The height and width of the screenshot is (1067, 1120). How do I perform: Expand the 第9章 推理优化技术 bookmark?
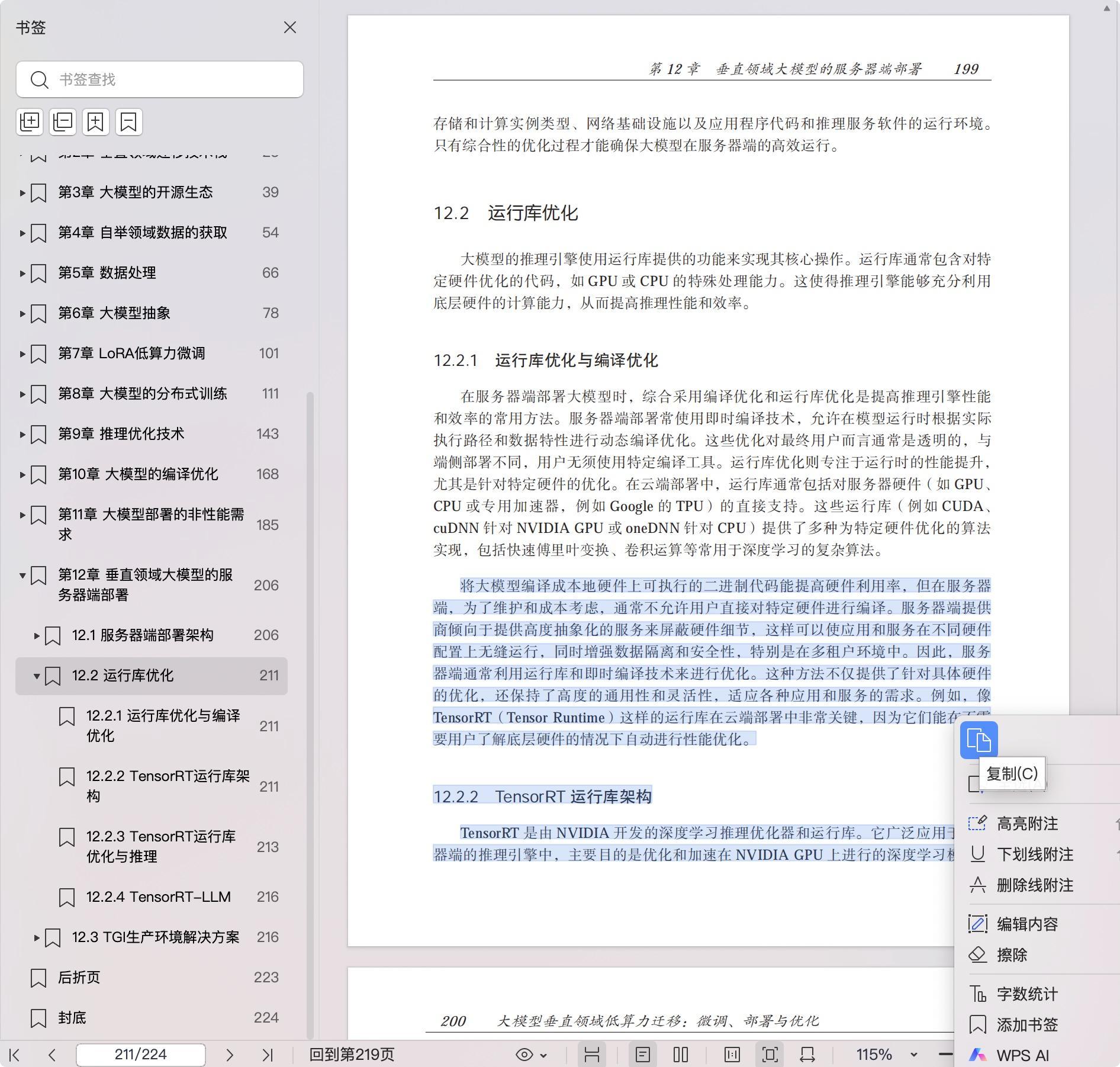click(x=22, y=435)
